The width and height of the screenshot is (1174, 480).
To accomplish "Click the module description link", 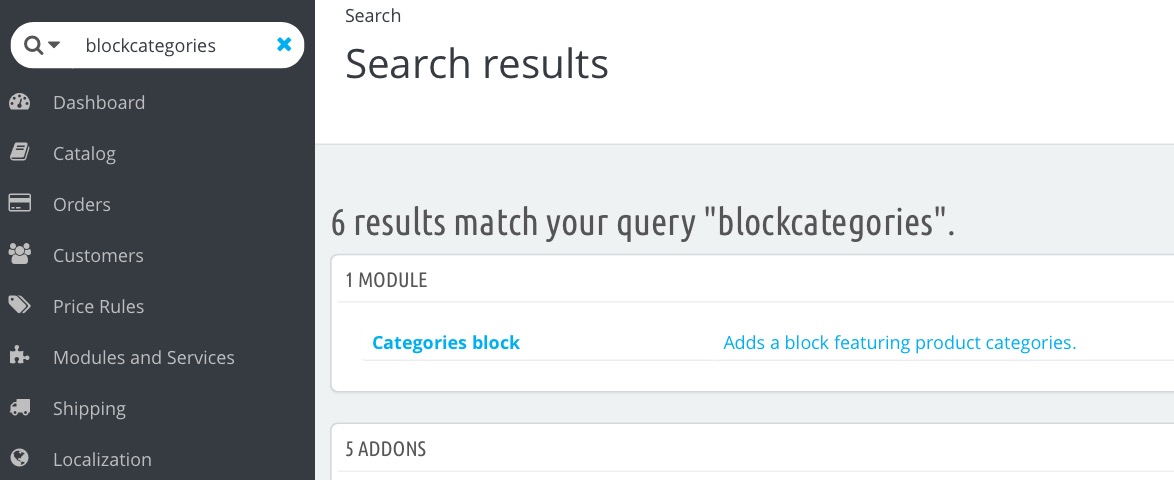I will coord(899,343).
